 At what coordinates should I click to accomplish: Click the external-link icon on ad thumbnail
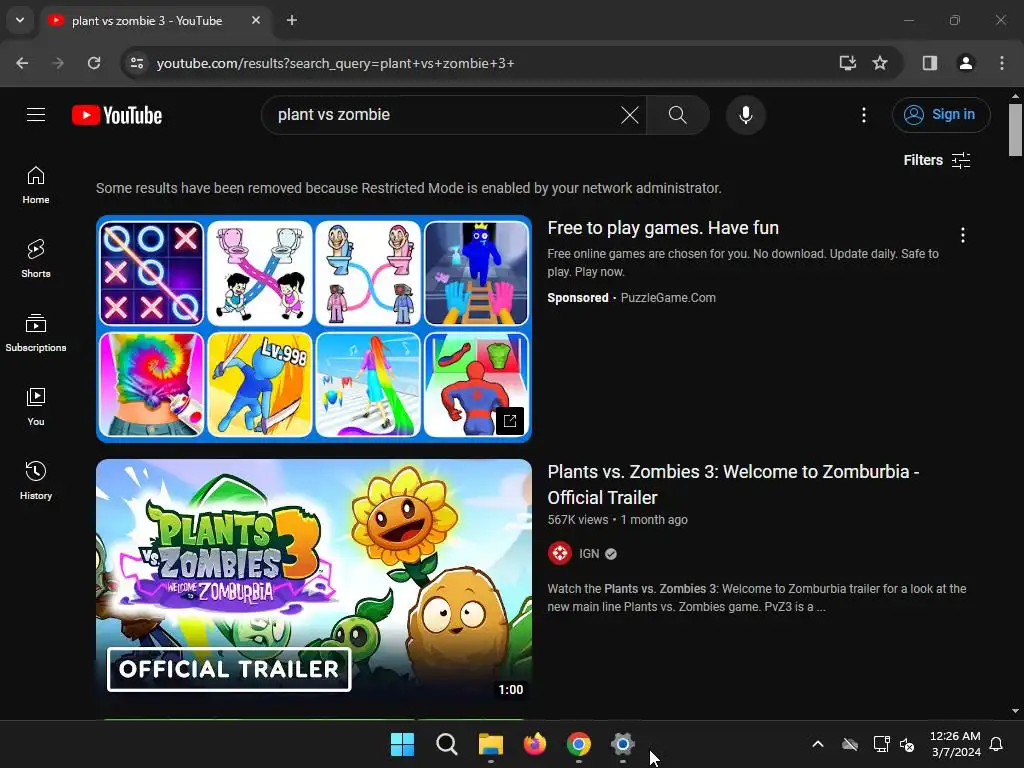[510, 421]
